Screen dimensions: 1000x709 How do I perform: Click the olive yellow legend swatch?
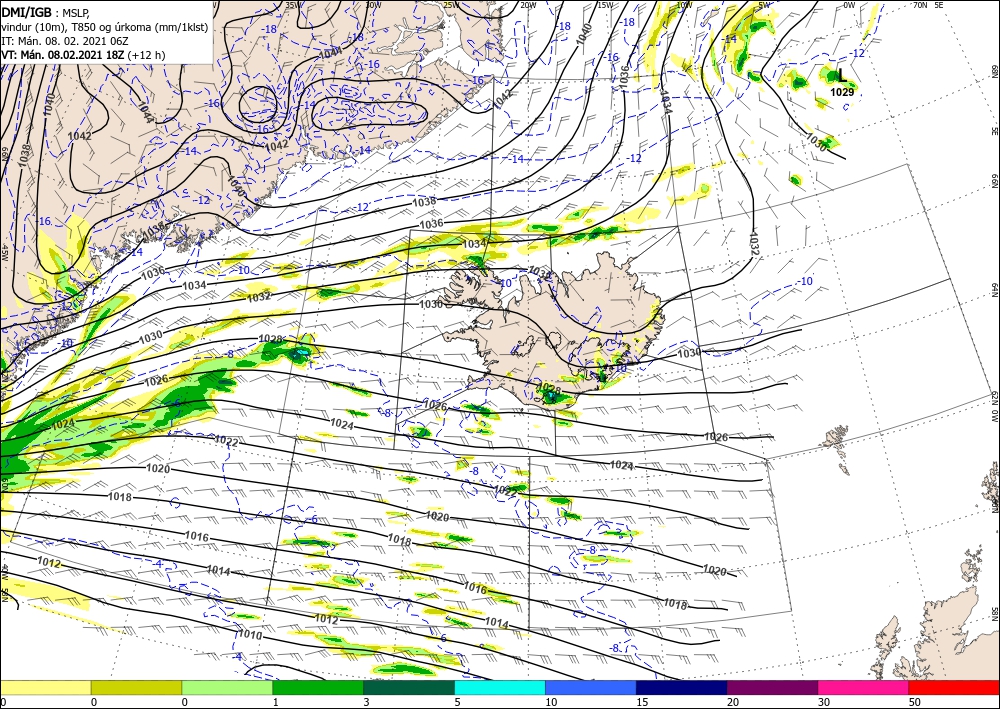(136, 687)
